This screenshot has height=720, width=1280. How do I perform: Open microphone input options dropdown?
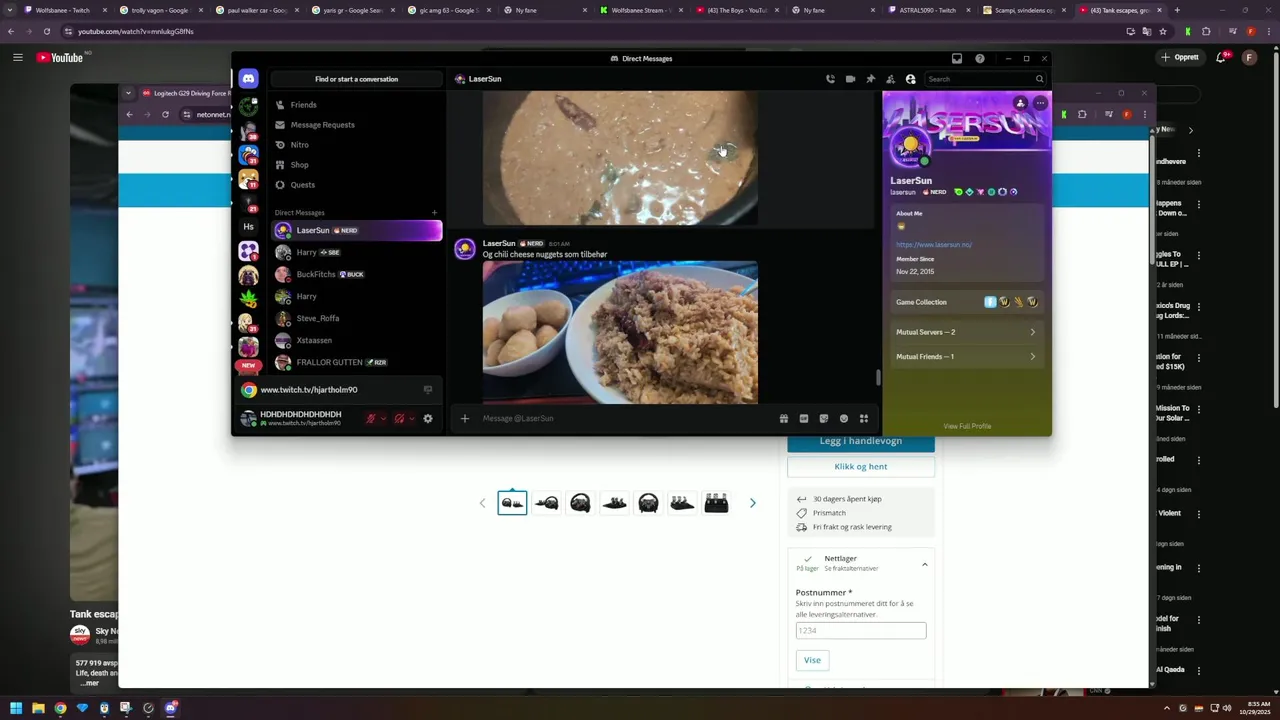[x=383, y=418]
